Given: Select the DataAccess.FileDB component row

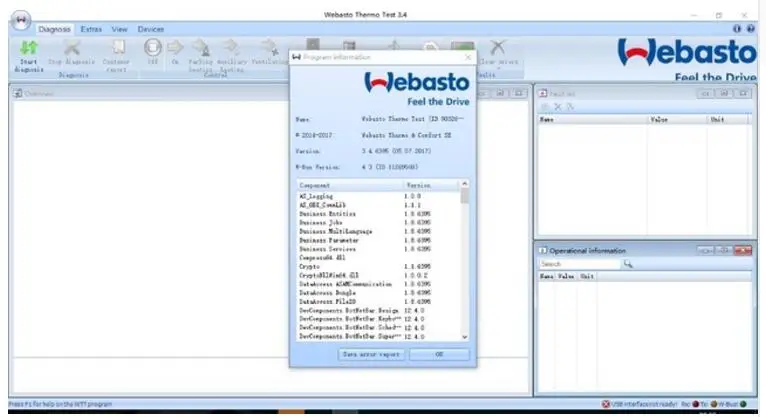Looking at the screenshot, I should click(379, 302).
